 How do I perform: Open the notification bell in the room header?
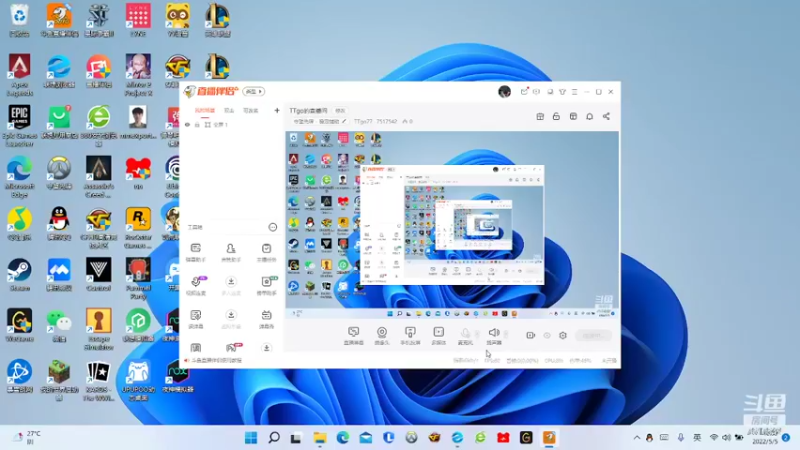pos(589,116)
